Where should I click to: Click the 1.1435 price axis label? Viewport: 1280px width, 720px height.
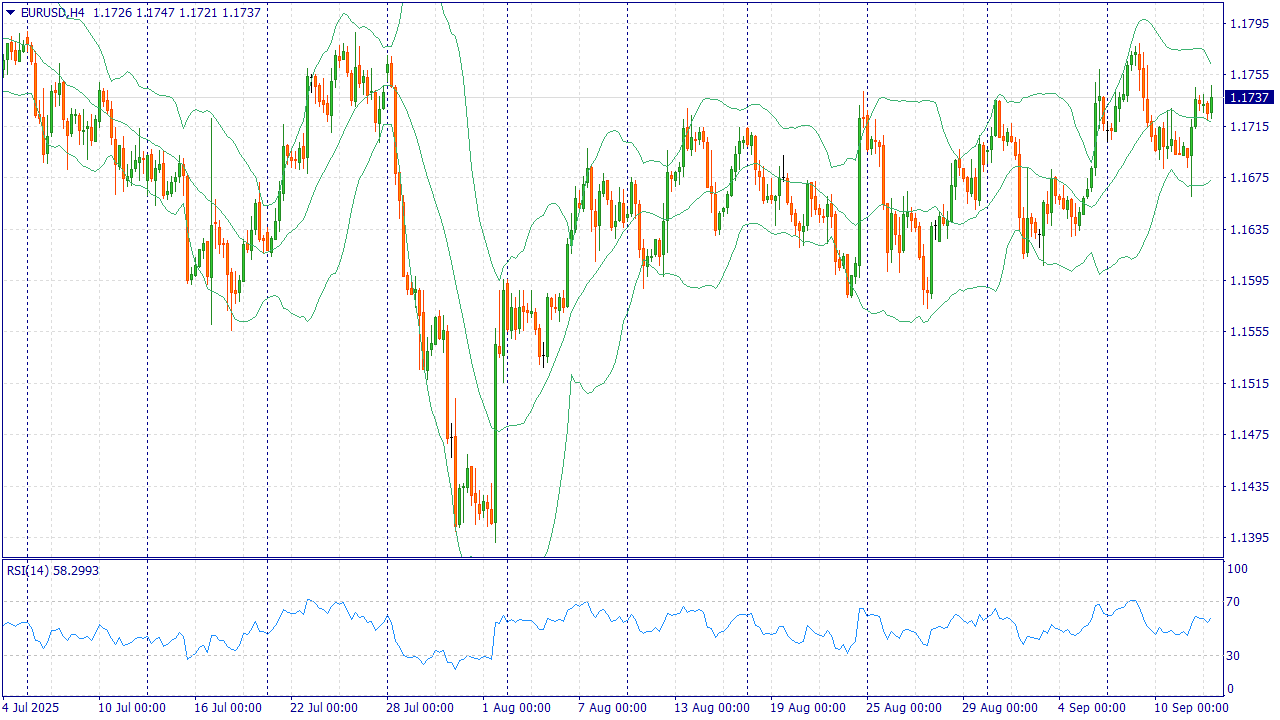pyautogui.click(x=1249, y=486)
